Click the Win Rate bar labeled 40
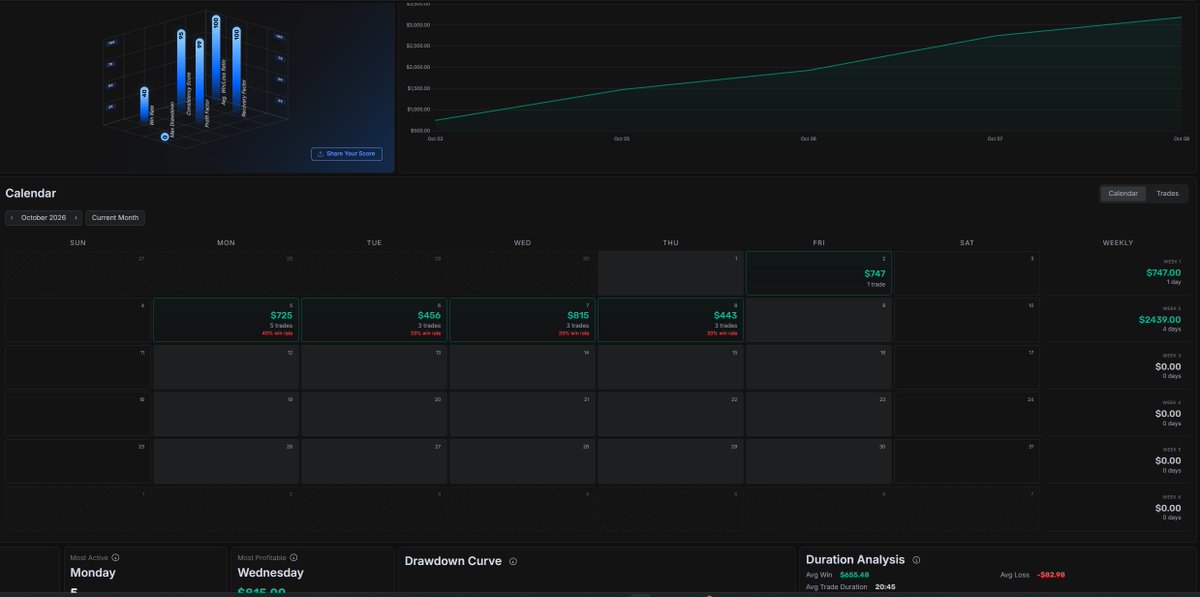1200x597 pixels. click(x=144, y=105)
